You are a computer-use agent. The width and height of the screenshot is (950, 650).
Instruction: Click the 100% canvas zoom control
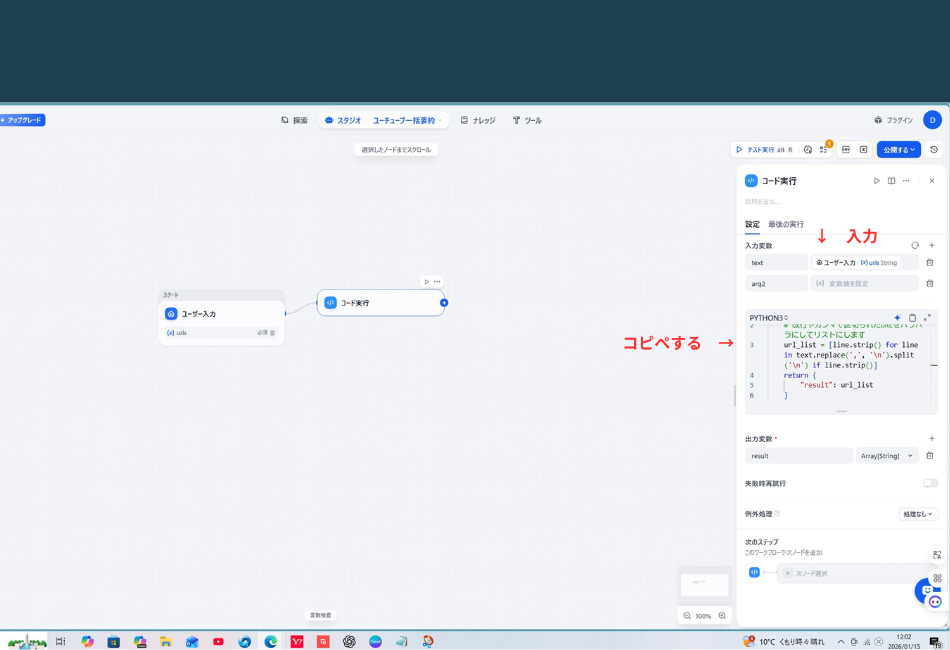[703, 616]
